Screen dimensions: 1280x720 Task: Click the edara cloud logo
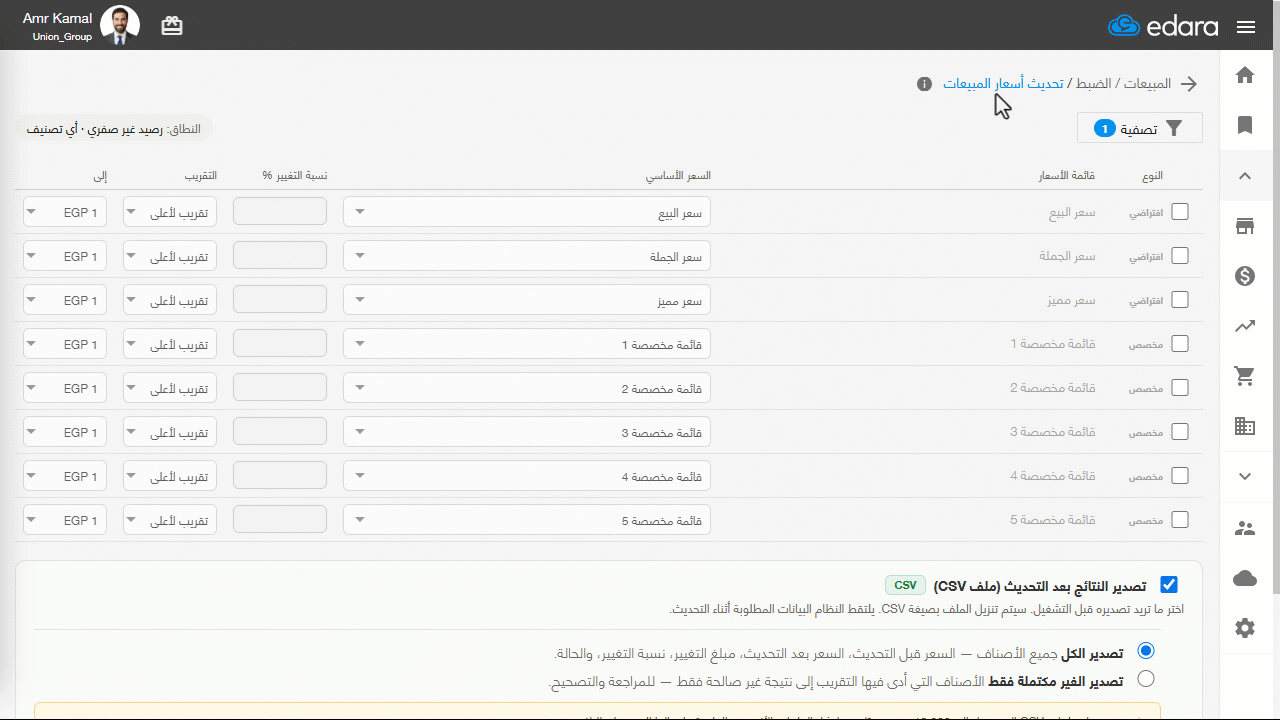click(1163, 26)
